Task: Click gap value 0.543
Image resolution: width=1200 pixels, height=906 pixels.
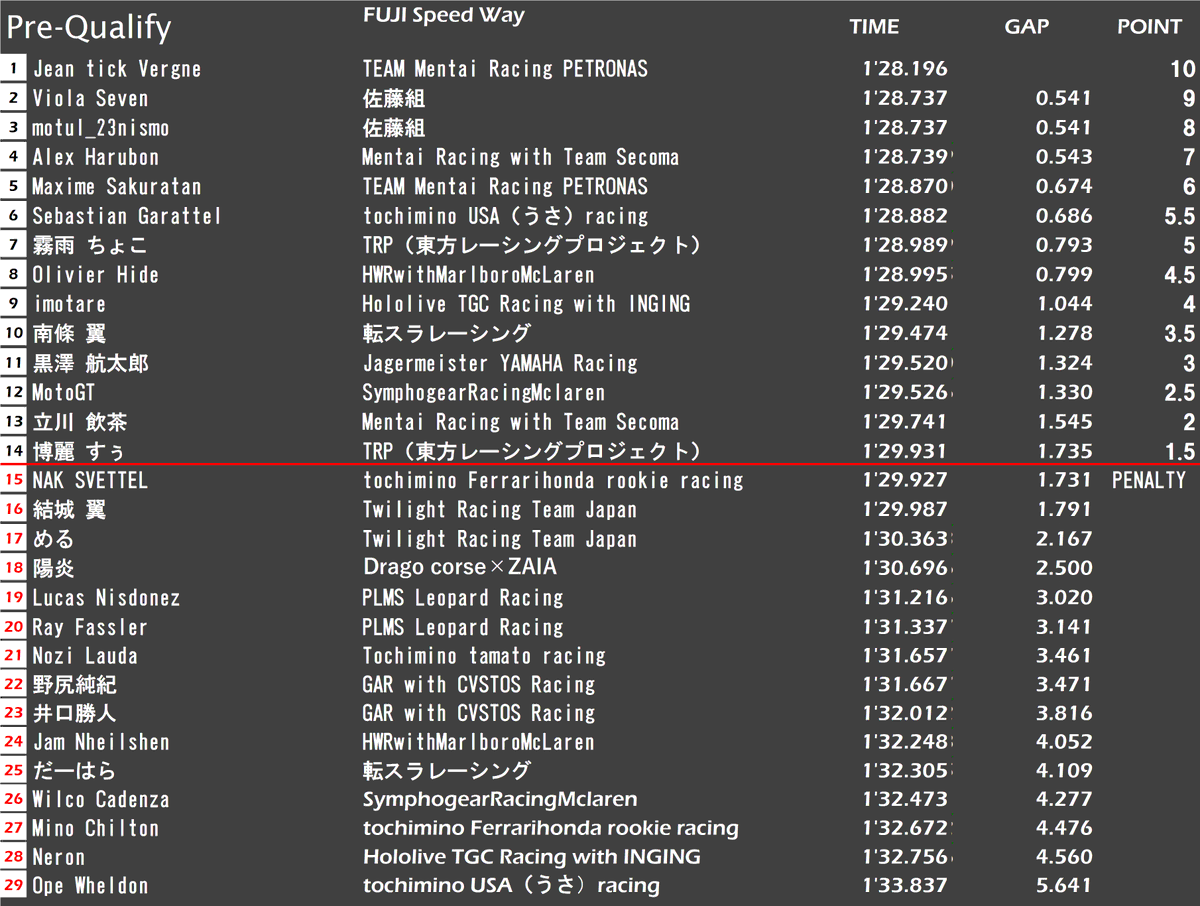Action: 1064,157
